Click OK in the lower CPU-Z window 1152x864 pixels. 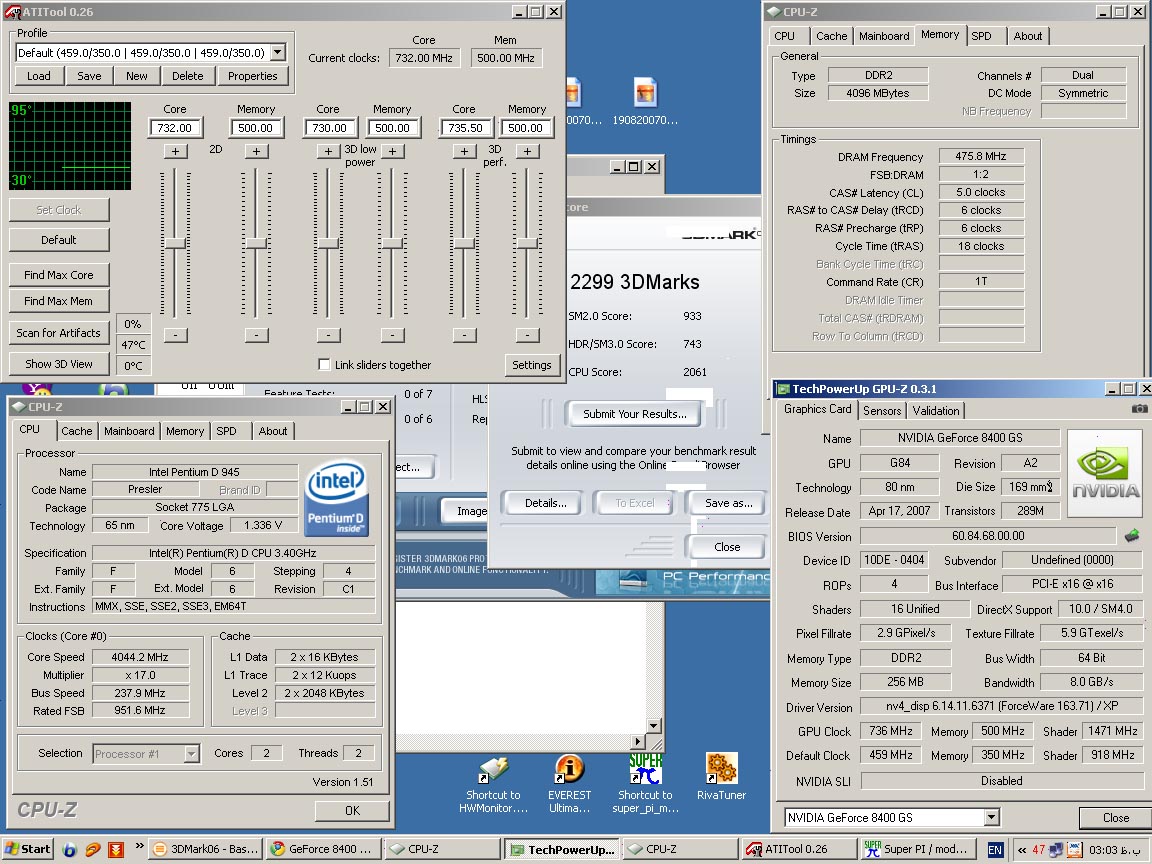point(353,810)
